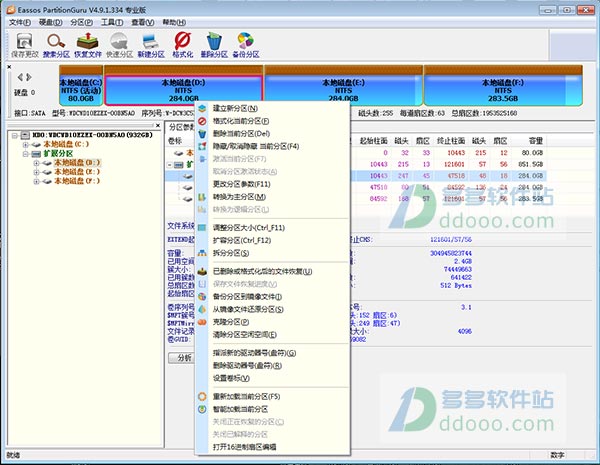
Task: Click the 起始柱面 column header
Action: 374,141
